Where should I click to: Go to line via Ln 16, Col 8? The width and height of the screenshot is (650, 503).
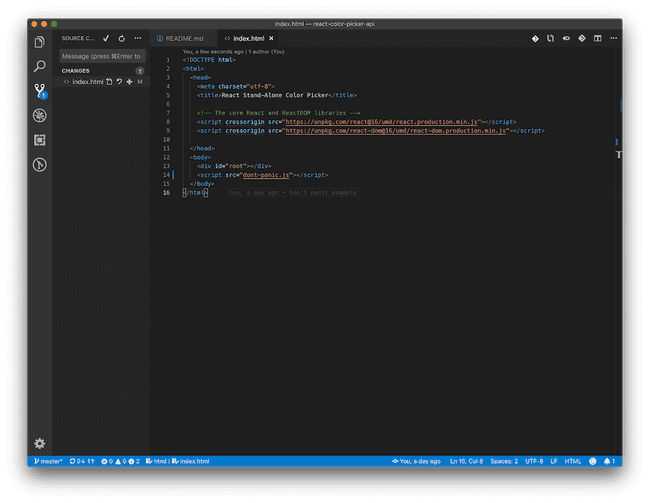click(x=466, y=461)
